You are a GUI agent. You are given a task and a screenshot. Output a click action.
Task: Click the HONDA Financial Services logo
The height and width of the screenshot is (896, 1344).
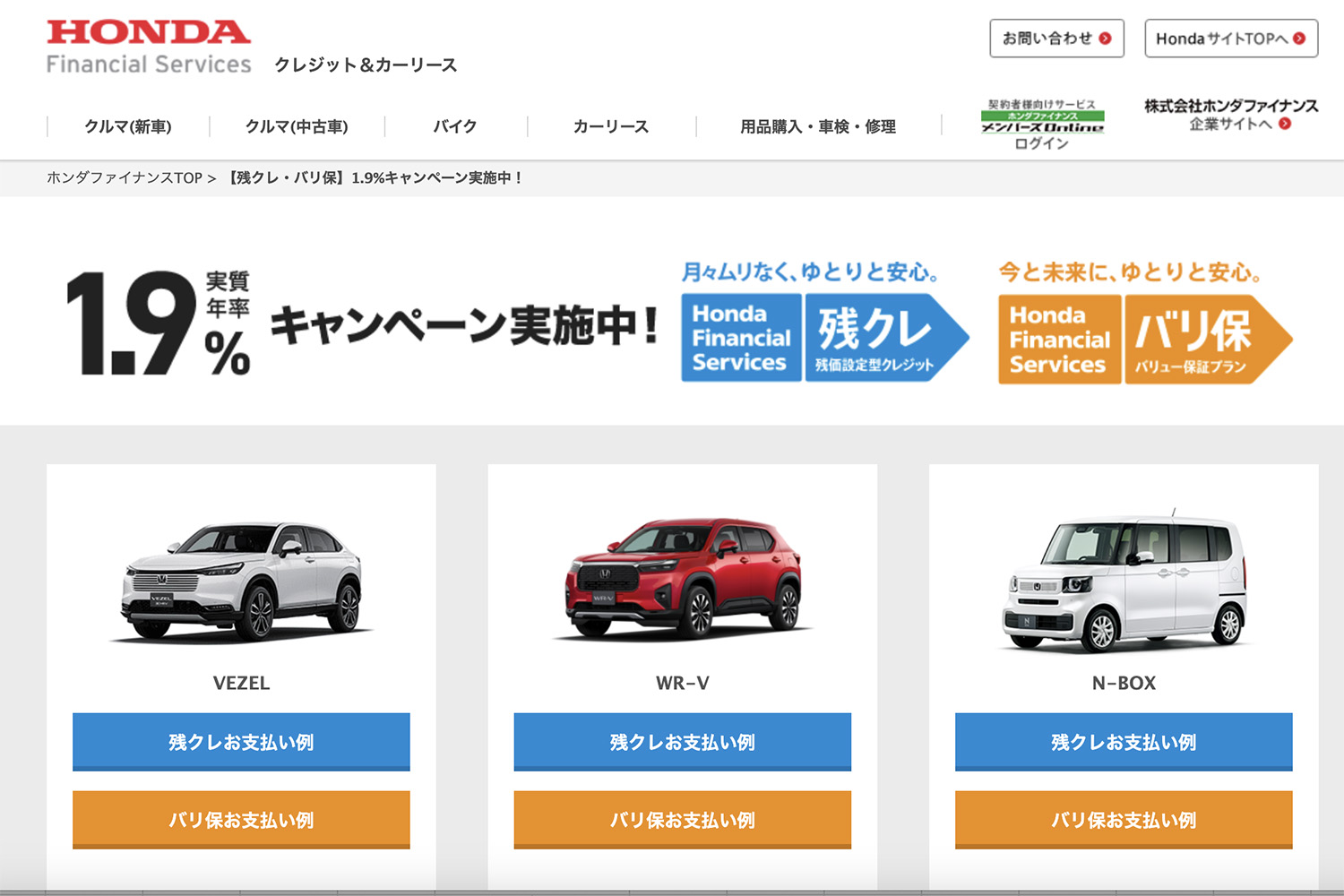(148, 40)
